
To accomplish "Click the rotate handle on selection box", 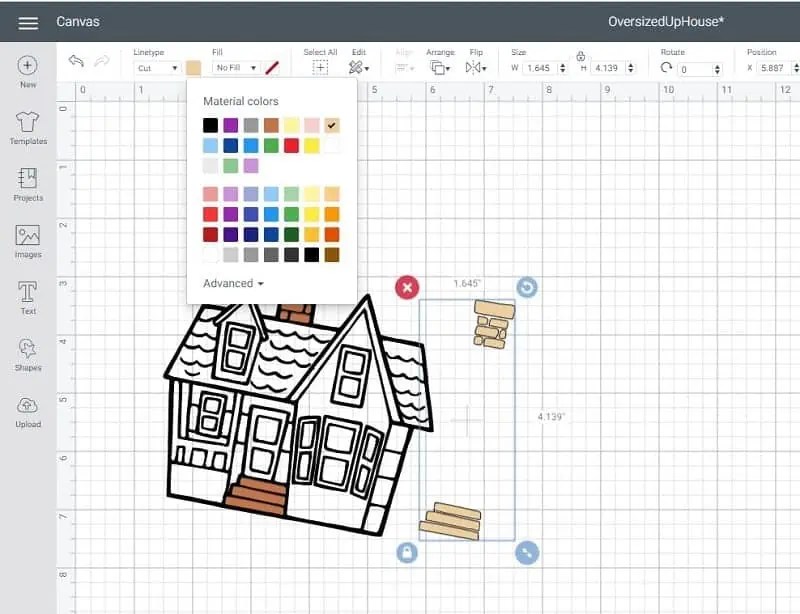I will pos(527,287).
